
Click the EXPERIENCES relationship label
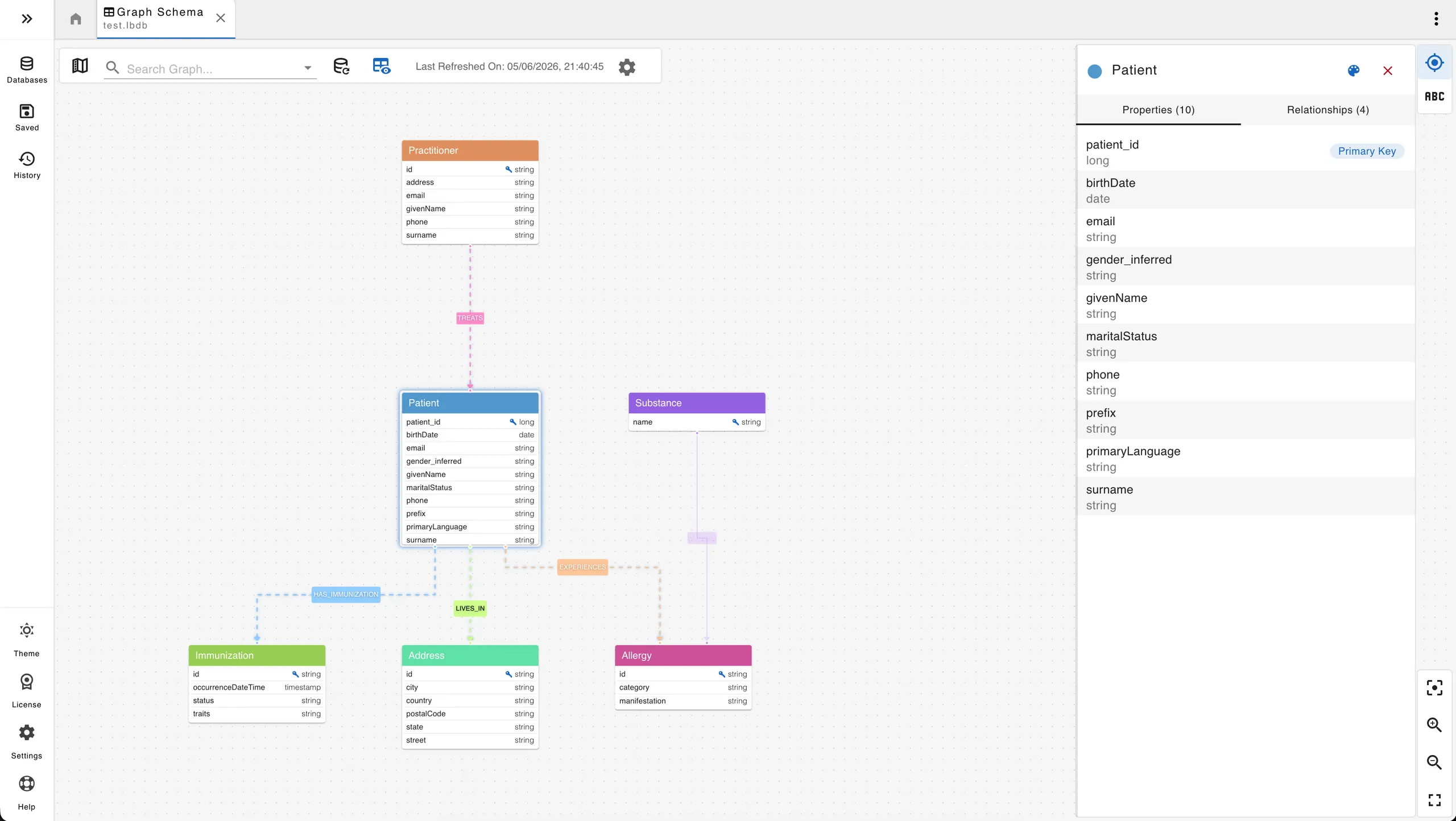click(582, 567)
